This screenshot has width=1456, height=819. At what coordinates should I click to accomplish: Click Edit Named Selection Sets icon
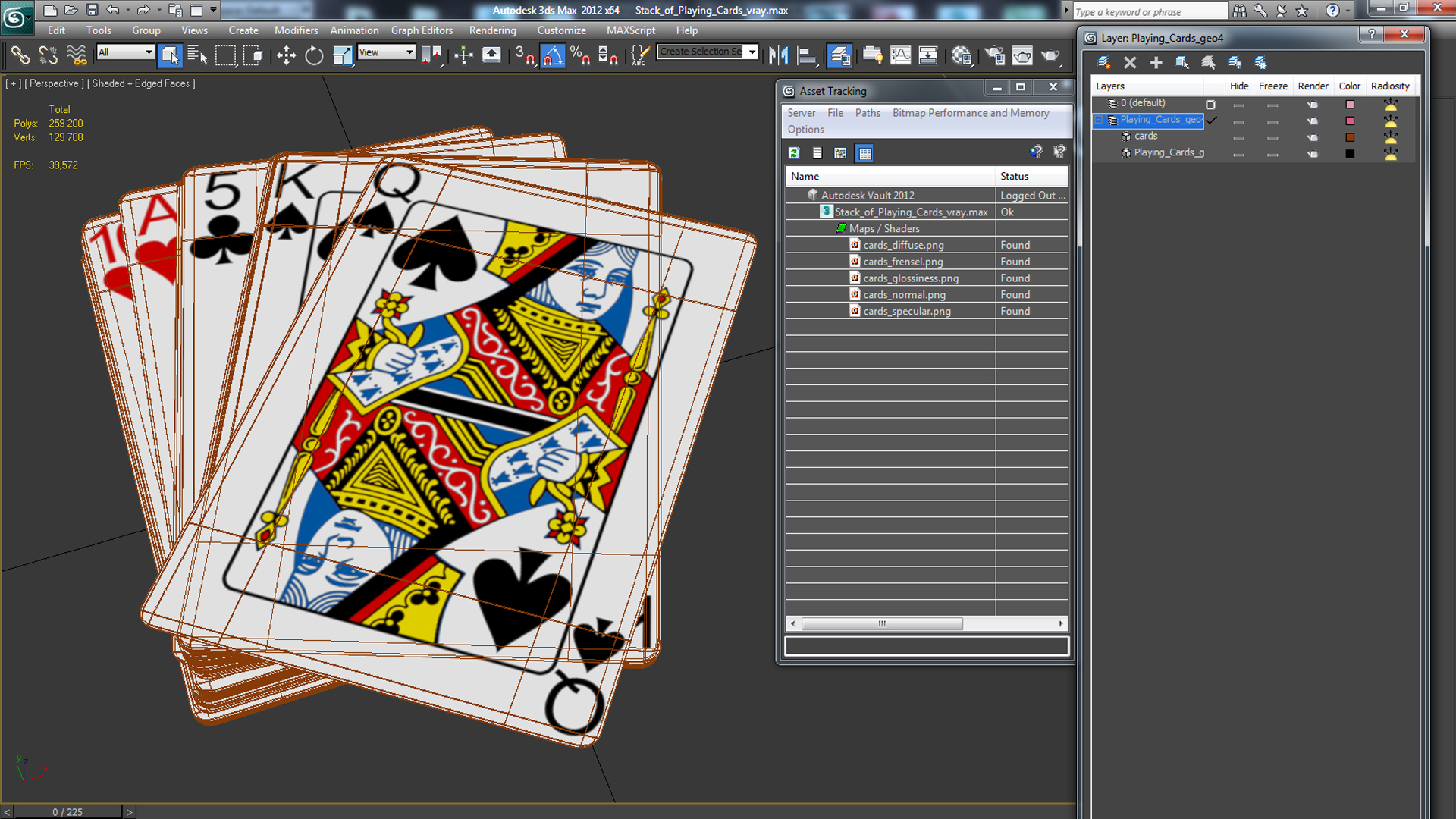click(640, 55)
